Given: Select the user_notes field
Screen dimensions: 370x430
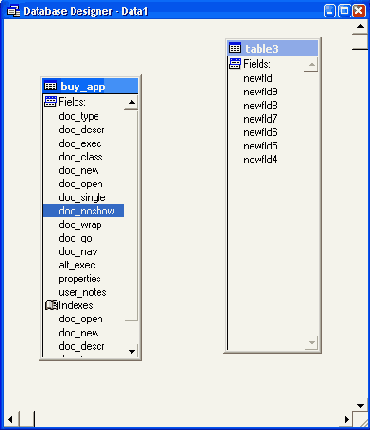Looking at the screenshot, I should pos(82,292).
